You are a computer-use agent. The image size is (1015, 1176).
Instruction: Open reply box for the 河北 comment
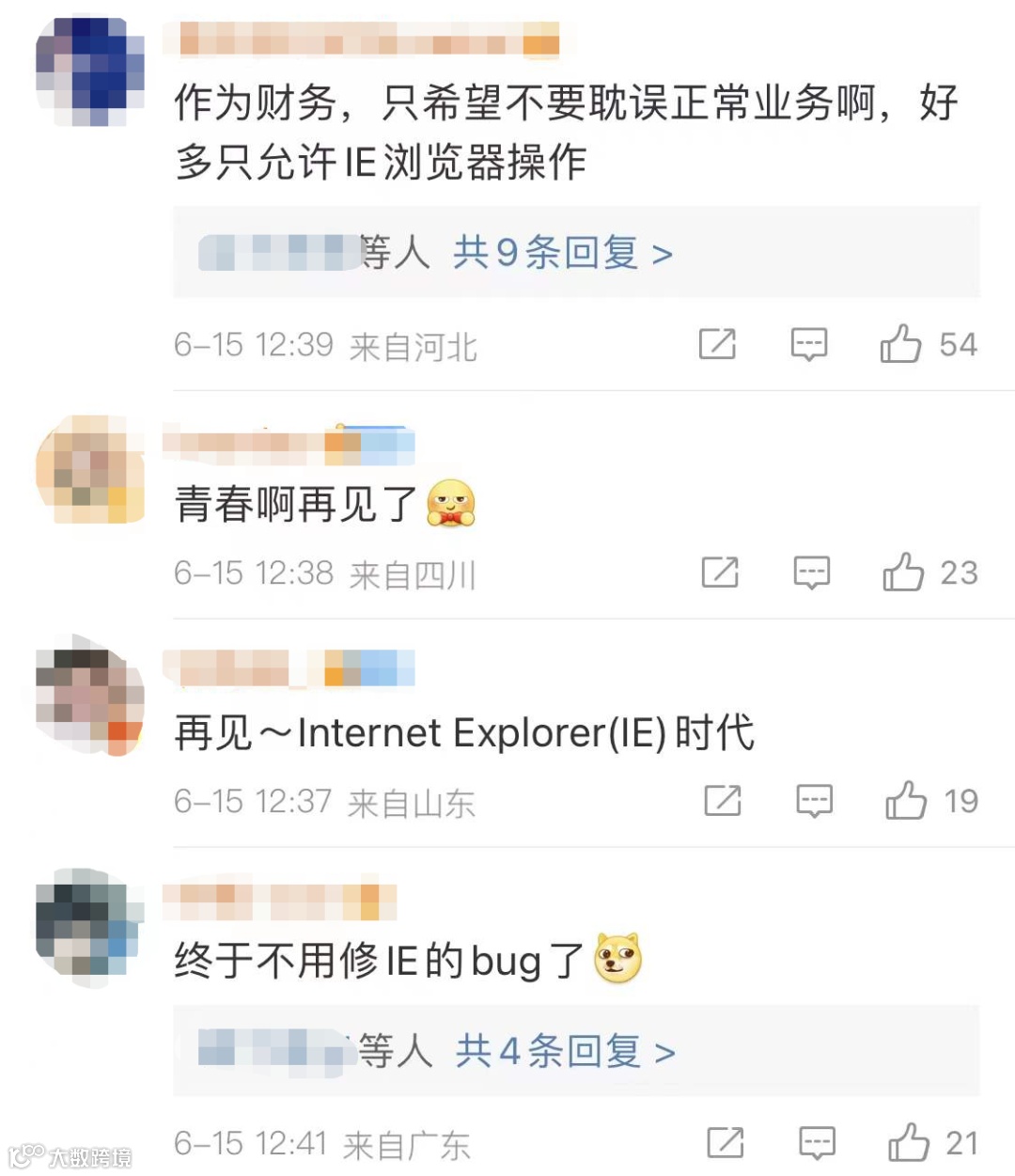click(x=808, y=344)
